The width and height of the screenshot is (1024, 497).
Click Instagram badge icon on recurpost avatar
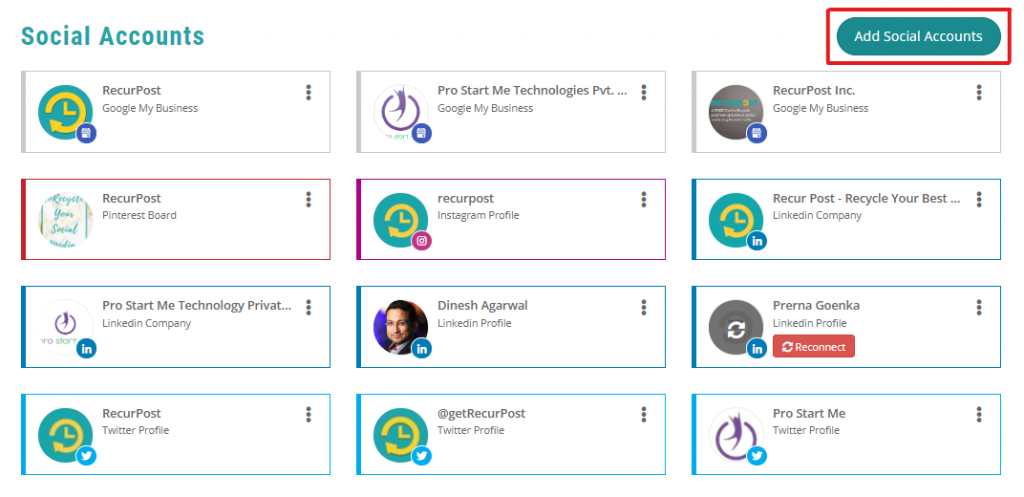click(422, 241)
